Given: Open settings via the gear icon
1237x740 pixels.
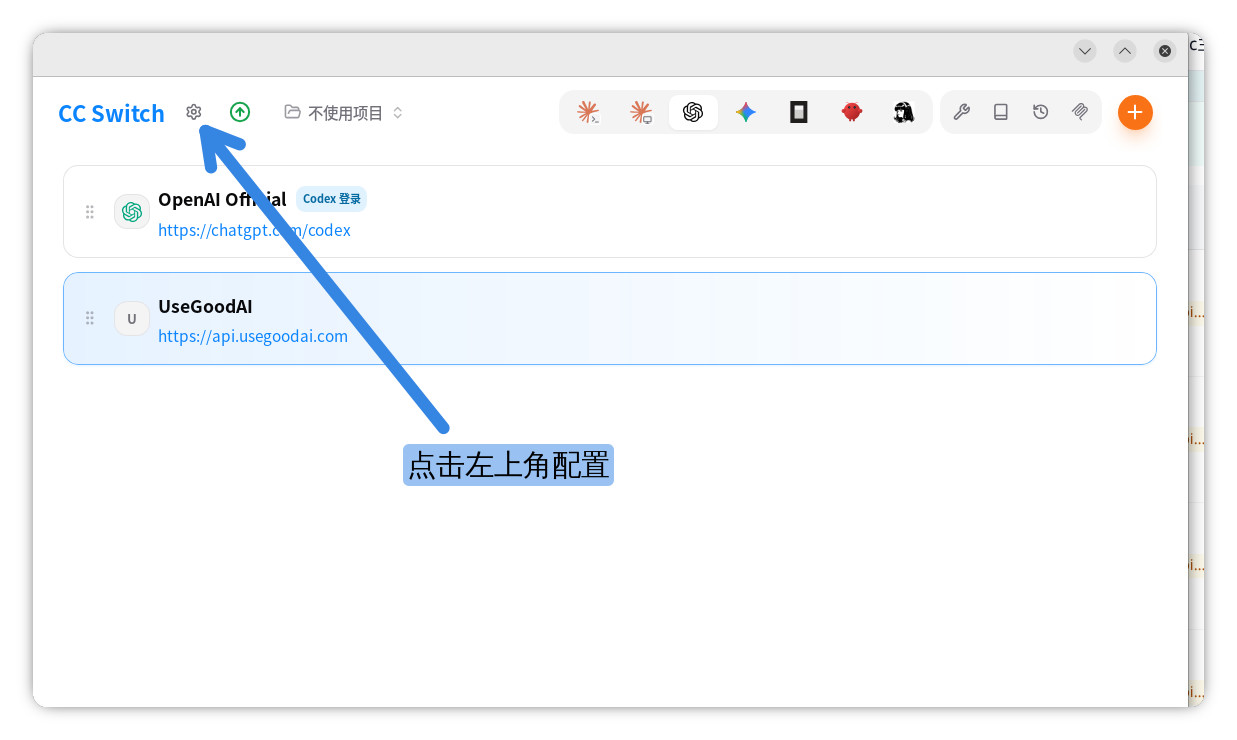Looking at the screenshot, I should pos(194,112).
